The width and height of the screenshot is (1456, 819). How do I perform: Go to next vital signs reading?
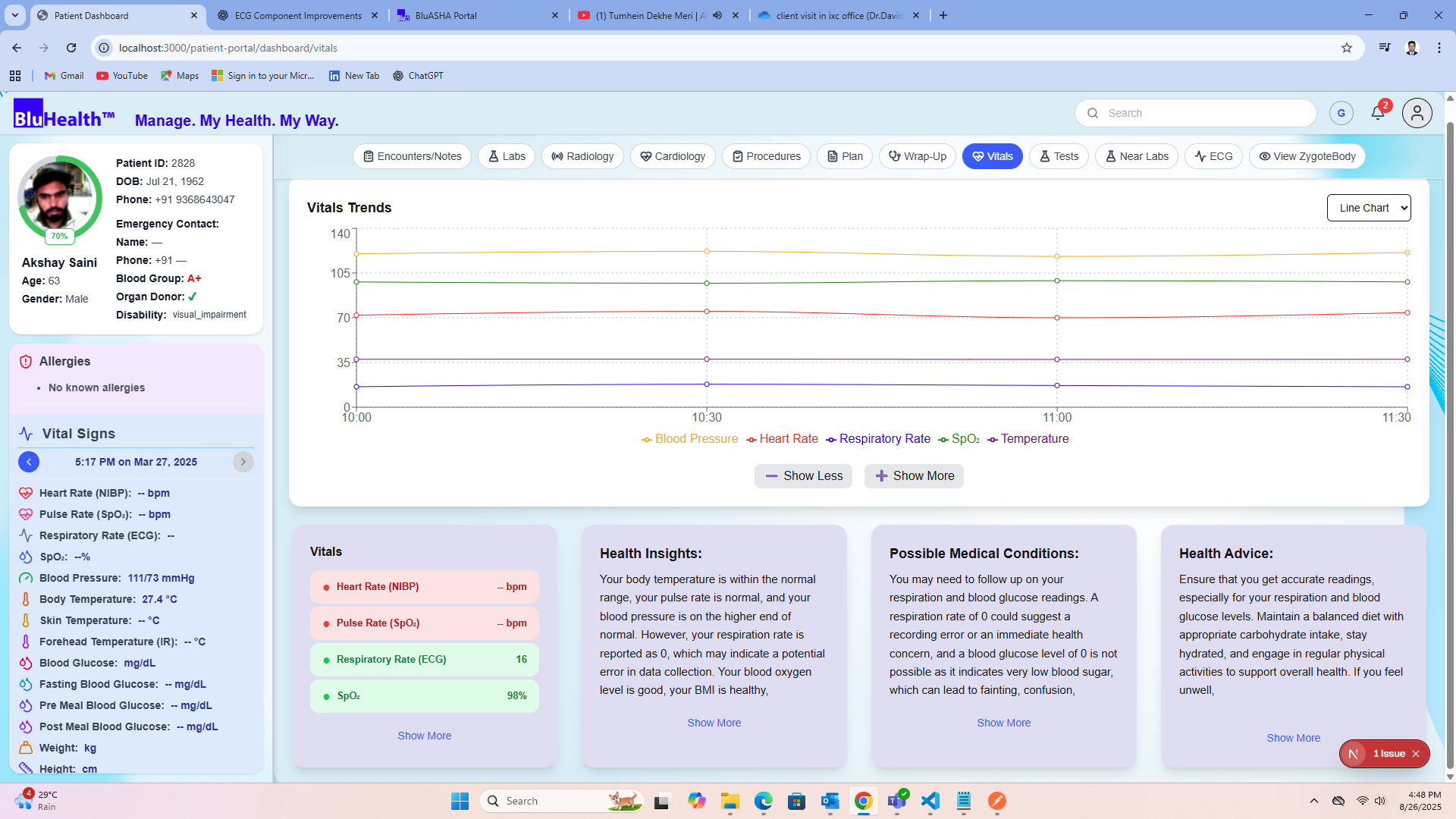coord(243,462)
